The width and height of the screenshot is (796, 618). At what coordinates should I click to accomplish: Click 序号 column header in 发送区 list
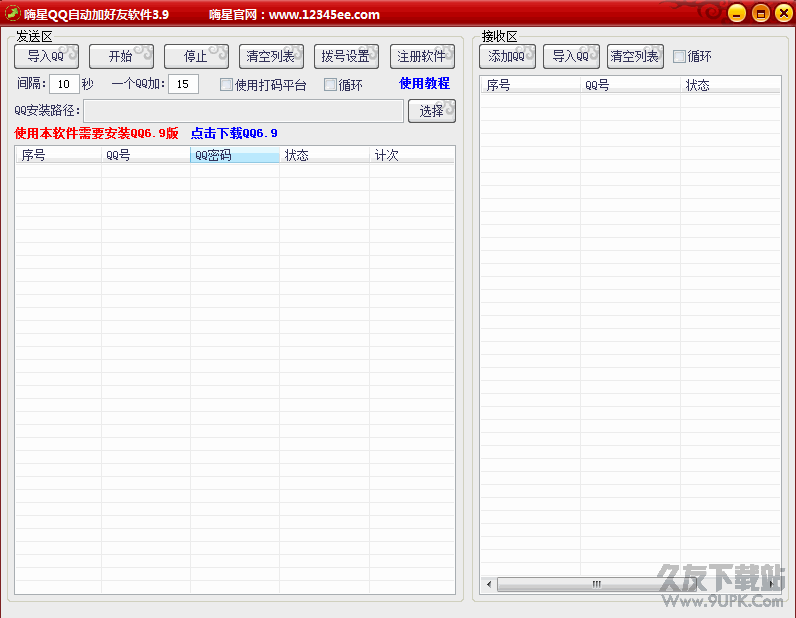[x=59, y=155]
